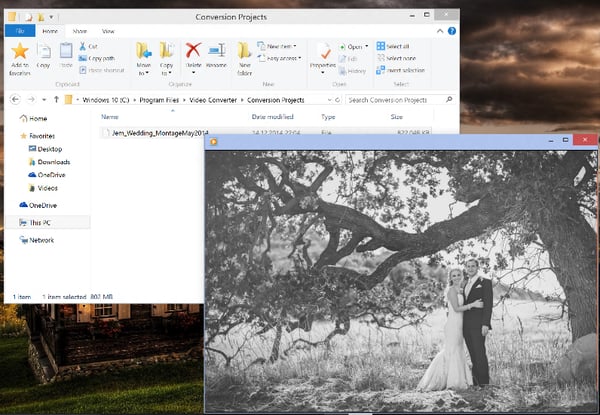Screen dimensions: 600x415
Task: Click the Forward navigation arrow
Action: tap(31, 99)
